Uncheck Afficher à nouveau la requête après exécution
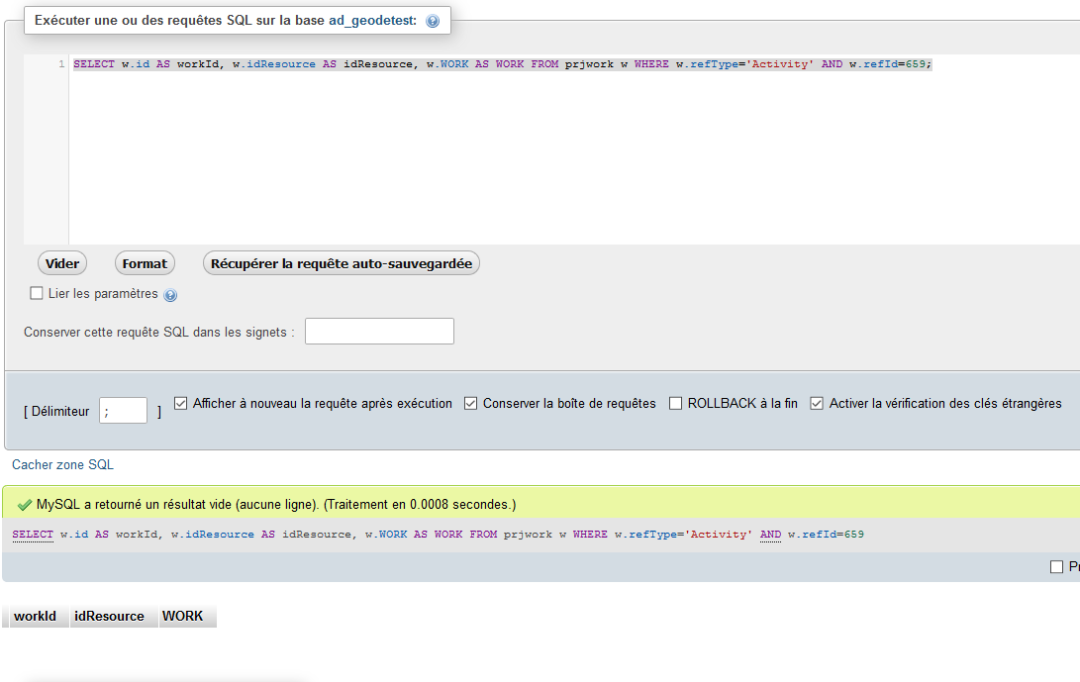Image resolution: width=1080 pixels, height=682 pixels. click(181, 404)
